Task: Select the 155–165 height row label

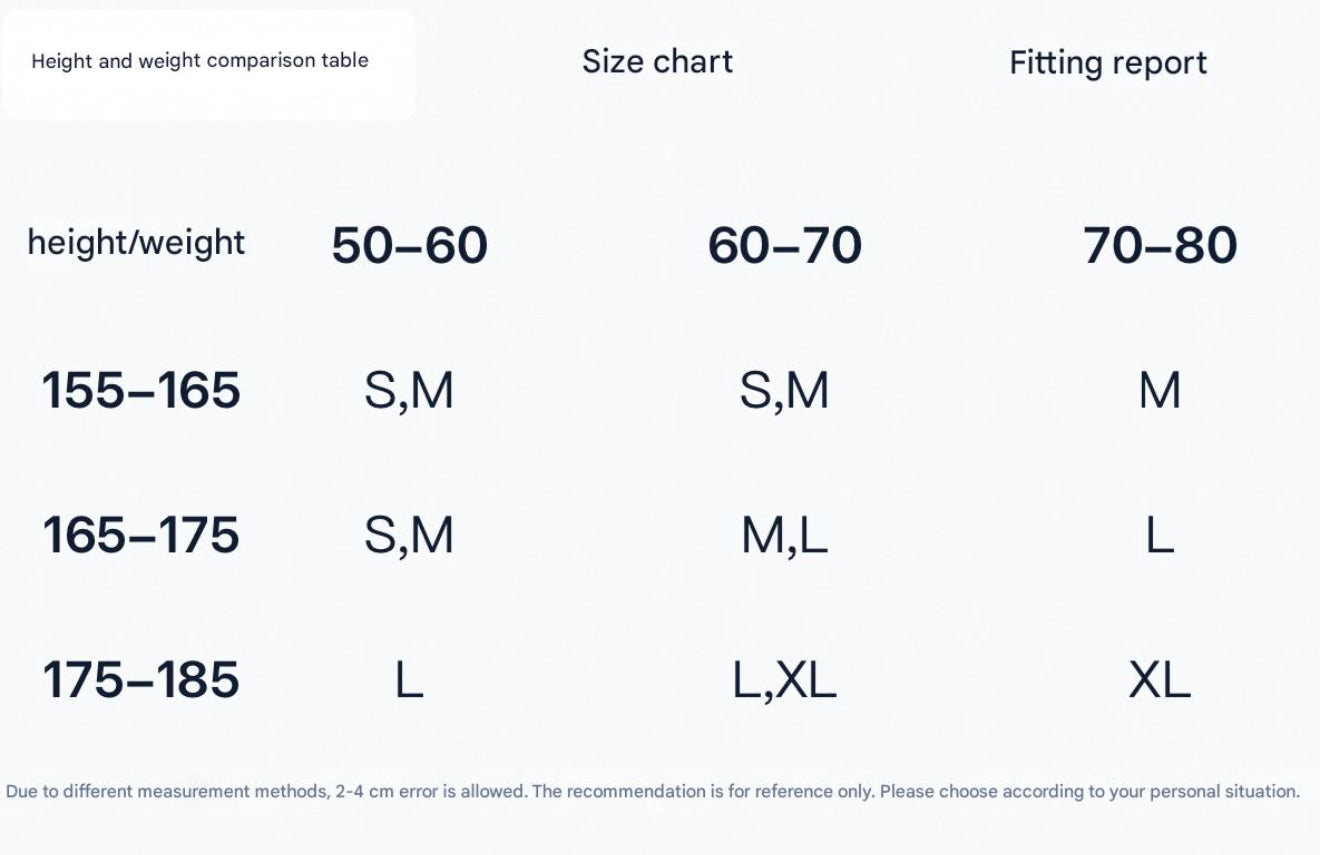Action: click(x=141, y=390)
